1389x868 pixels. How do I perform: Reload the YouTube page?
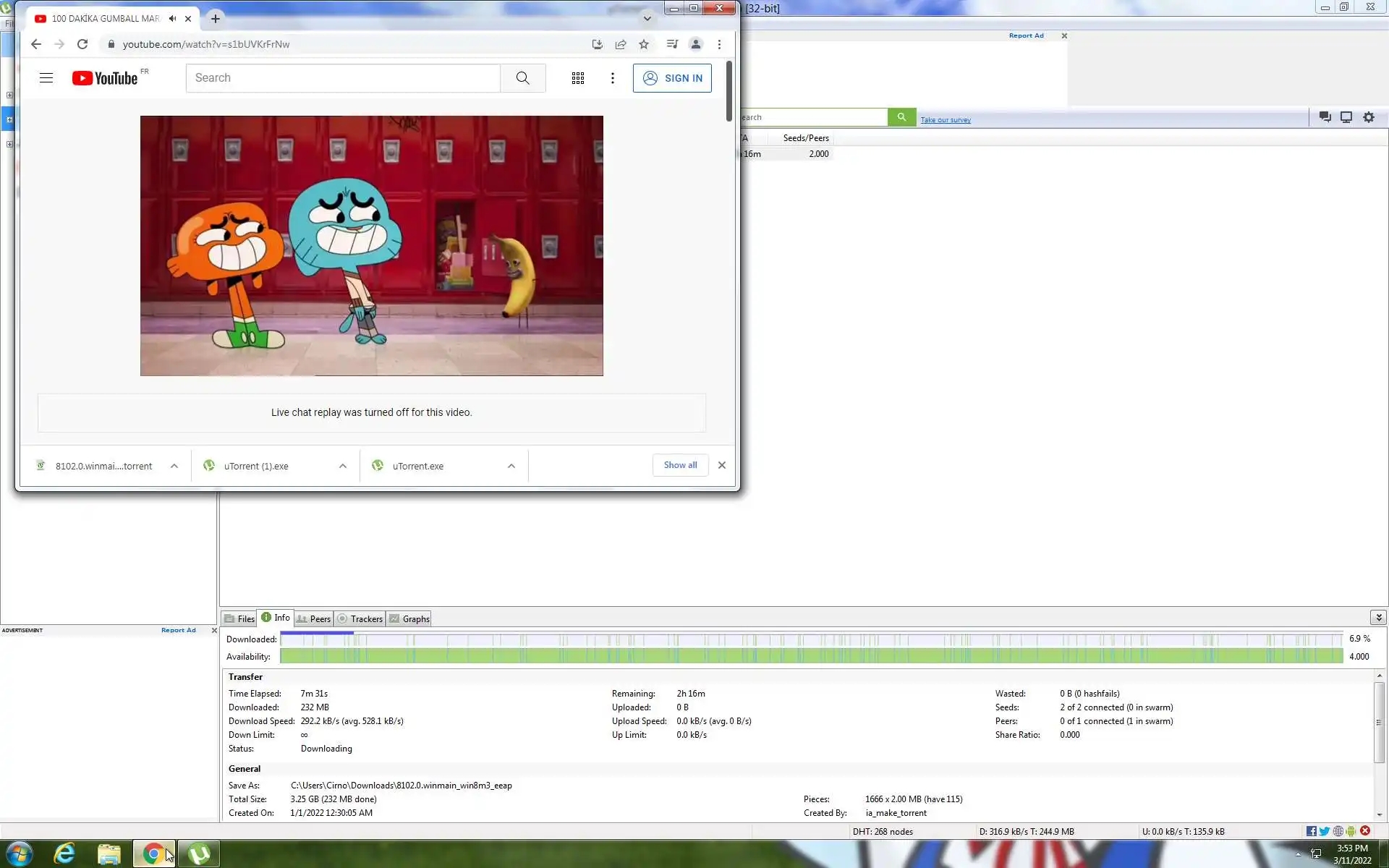(x=82, y=44)
